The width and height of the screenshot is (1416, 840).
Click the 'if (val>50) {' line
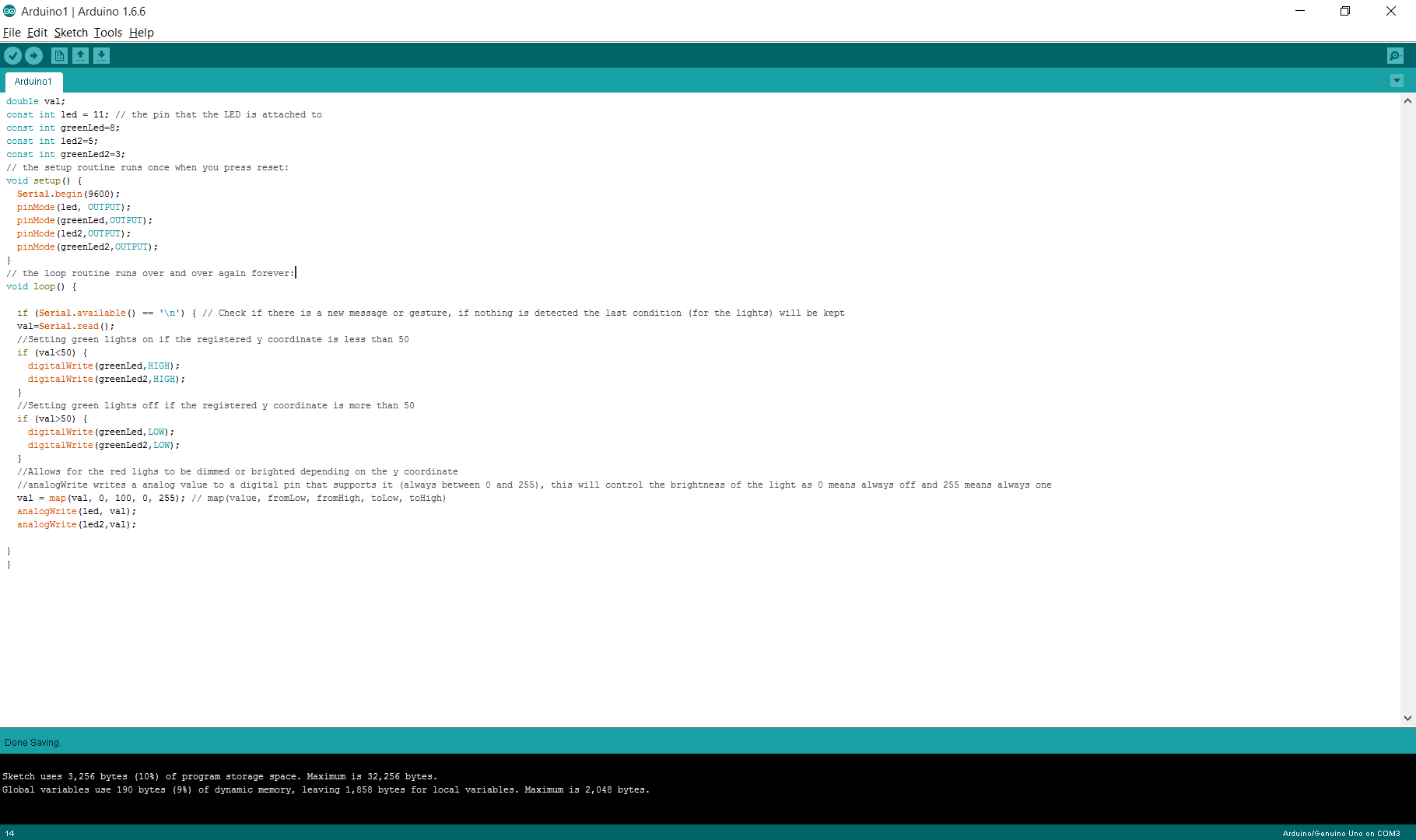(53, 418)
